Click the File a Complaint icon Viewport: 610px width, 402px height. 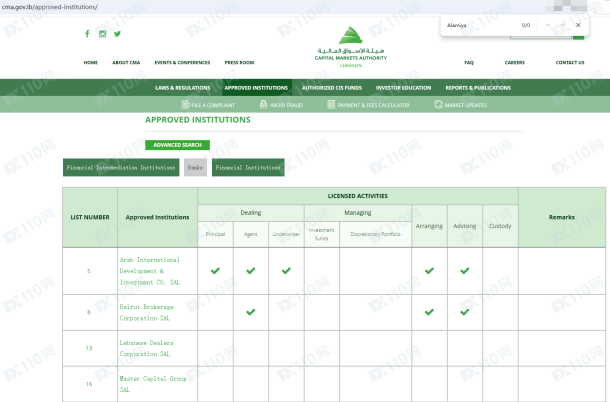tap(185, 104)
